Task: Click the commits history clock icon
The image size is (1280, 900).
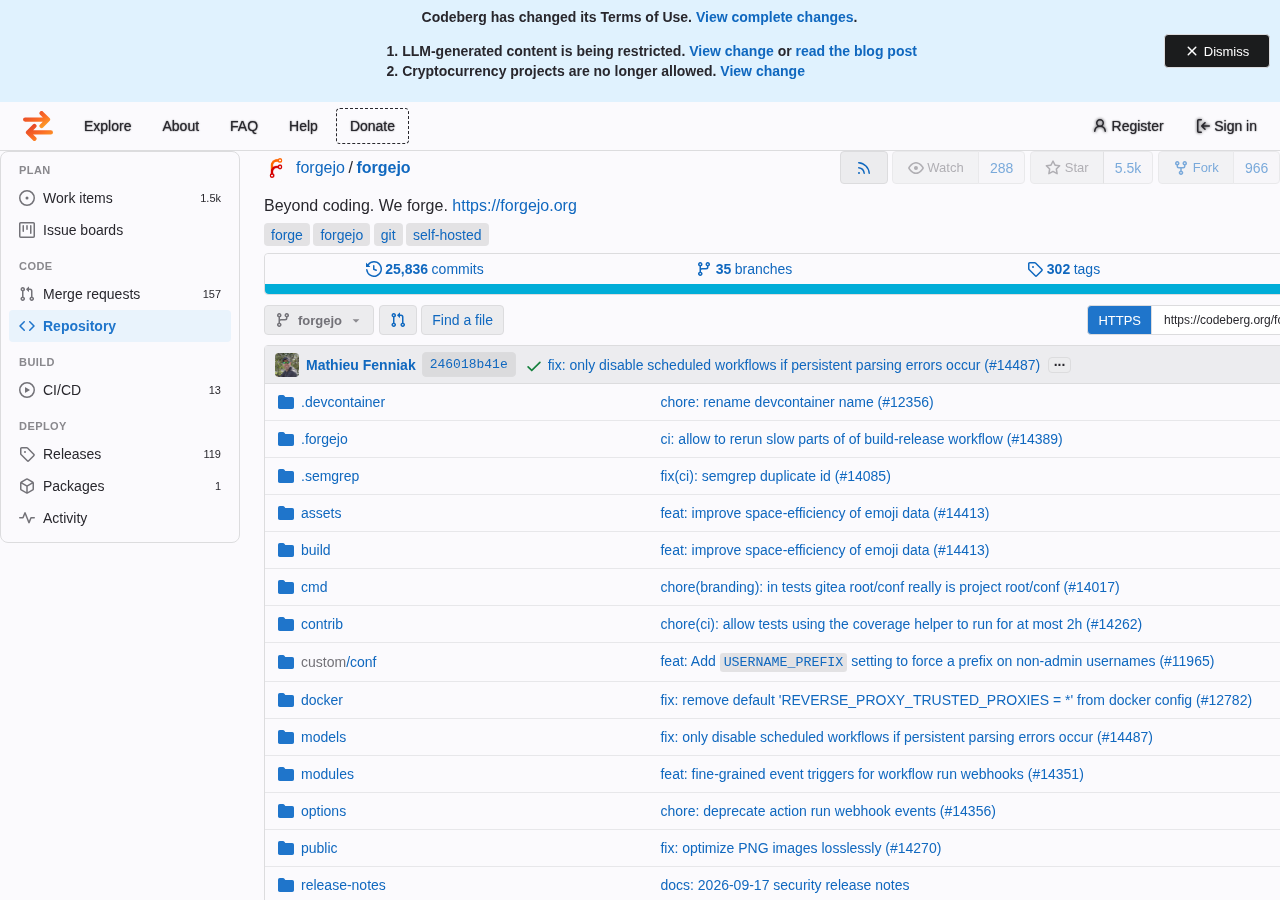Action: [x=374, y=269]
